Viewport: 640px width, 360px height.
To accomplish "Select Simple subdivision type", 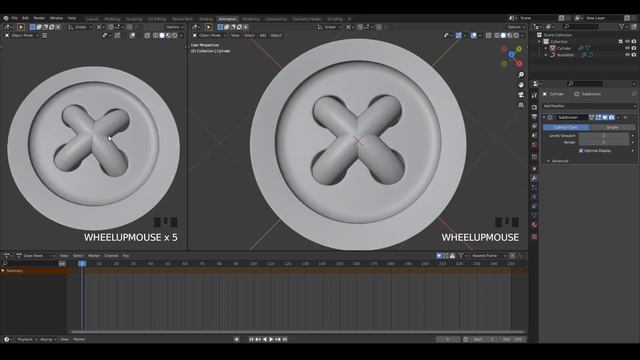I will [x=612, y=127].
